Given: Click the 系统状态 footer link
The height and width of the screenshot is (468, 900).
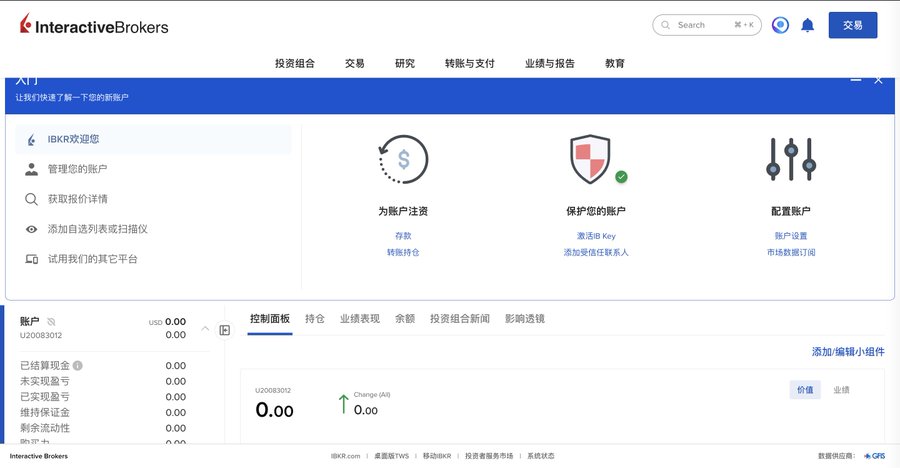Looking at the screenshot, I should (x=541, y=456).
